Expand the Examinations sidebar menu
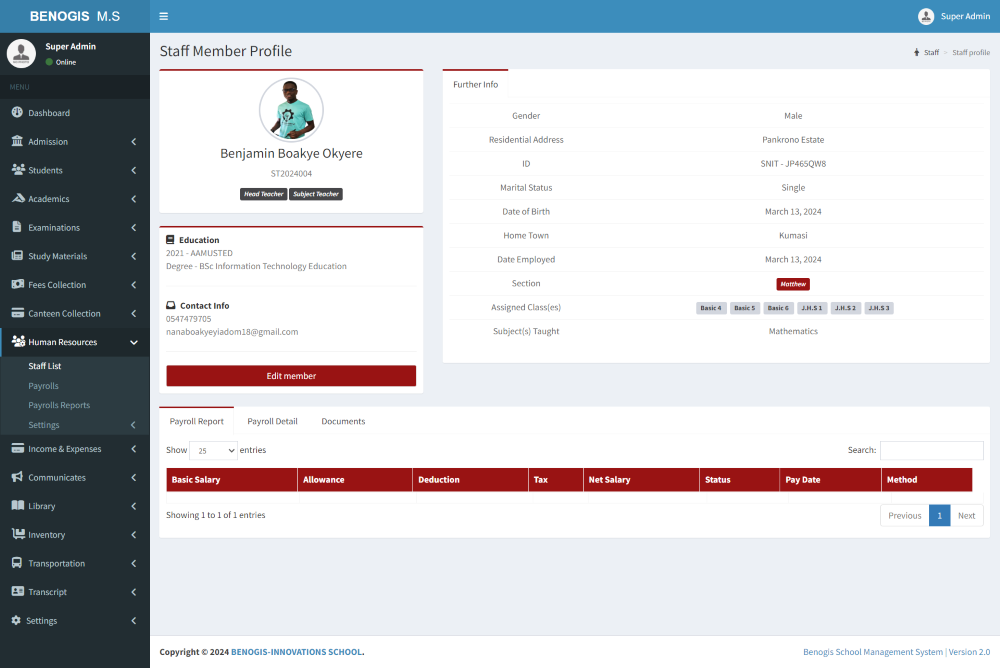This screenshot has width=1000, height=668. tap(75, 228)
